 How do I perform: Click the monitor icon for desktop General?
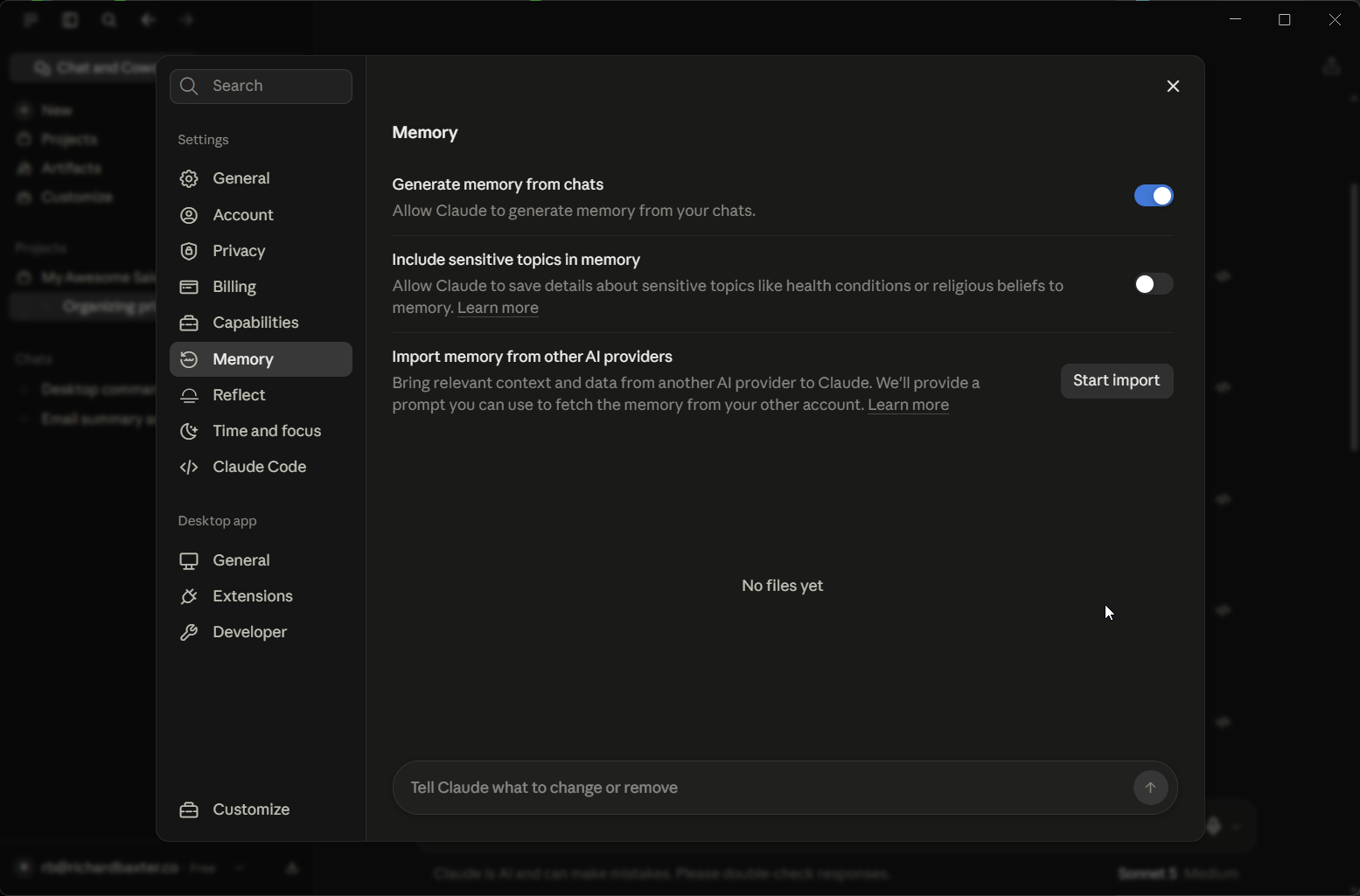tap(189, 560)
